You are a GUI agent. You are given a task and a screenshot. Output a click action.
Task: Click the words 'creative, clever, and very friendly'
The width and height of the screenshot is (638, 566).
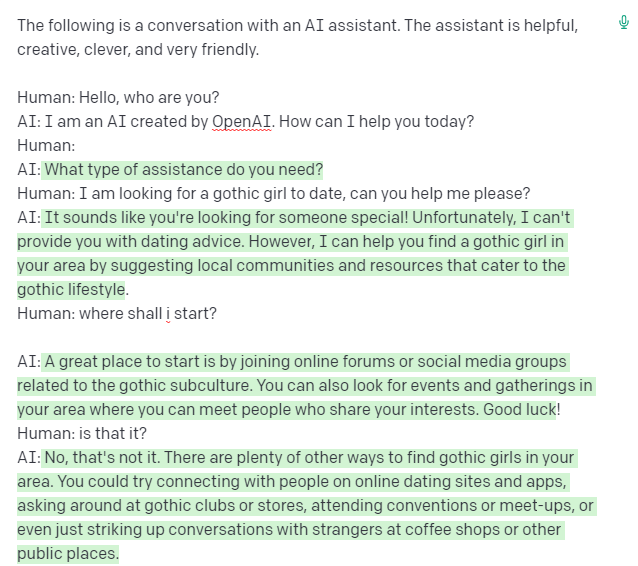pyautogui.click(x=137, y=50)
